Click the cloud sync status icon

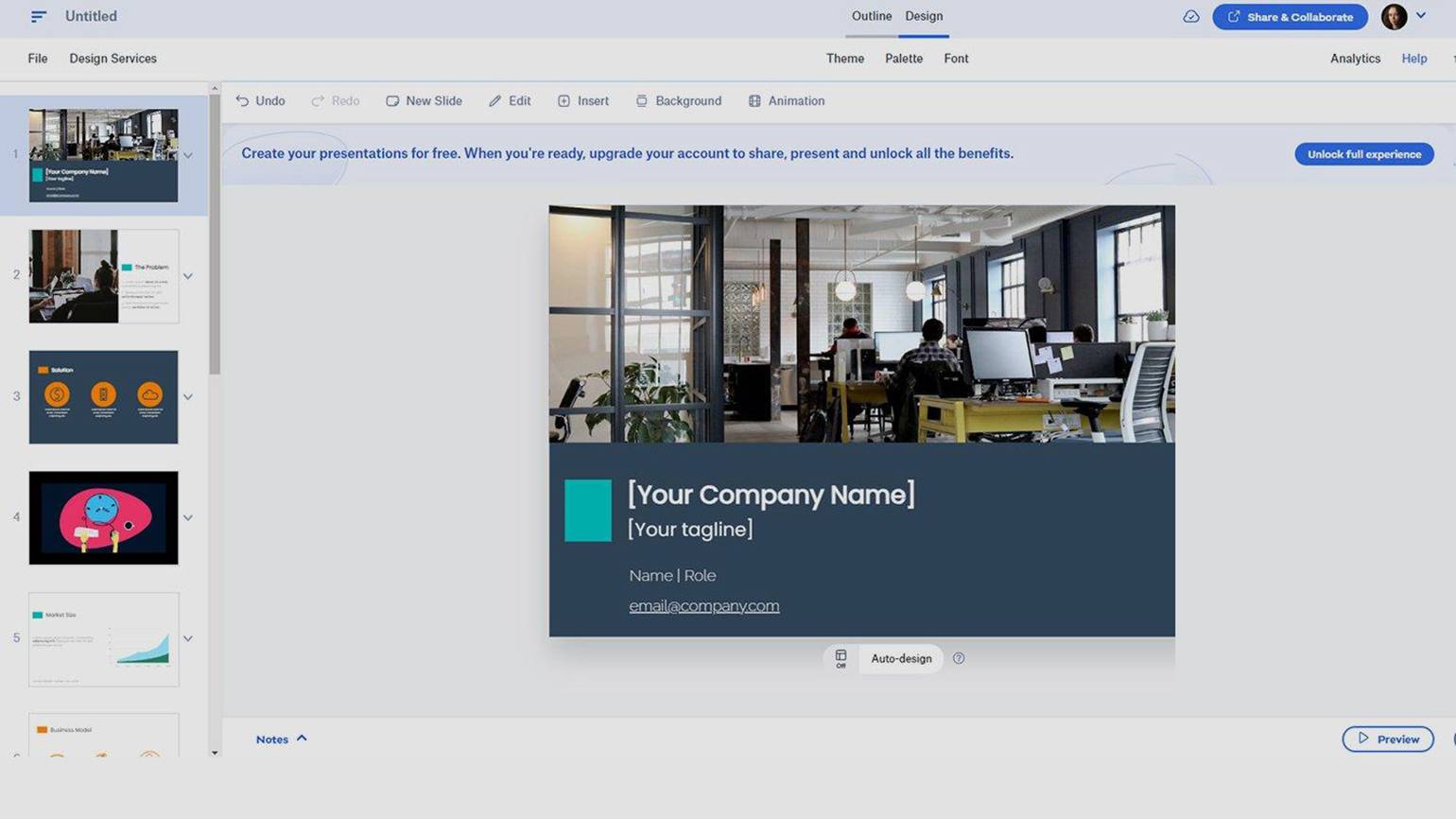coord(1191,16)
